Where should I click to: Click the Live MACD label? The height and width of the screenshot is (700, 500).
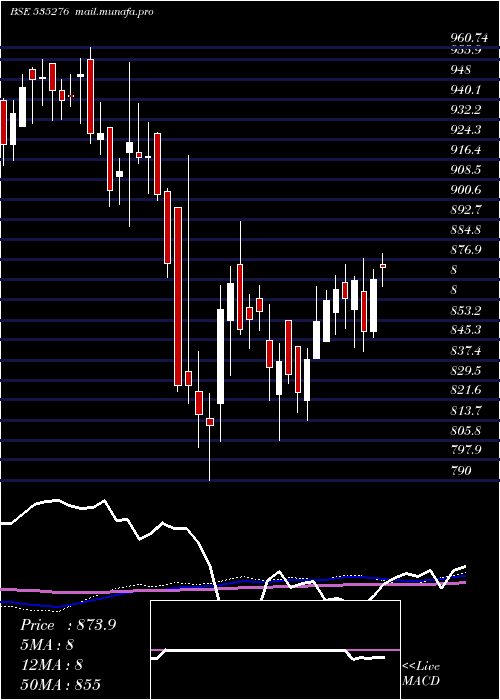pyautogui.click(x=421, y=674)
